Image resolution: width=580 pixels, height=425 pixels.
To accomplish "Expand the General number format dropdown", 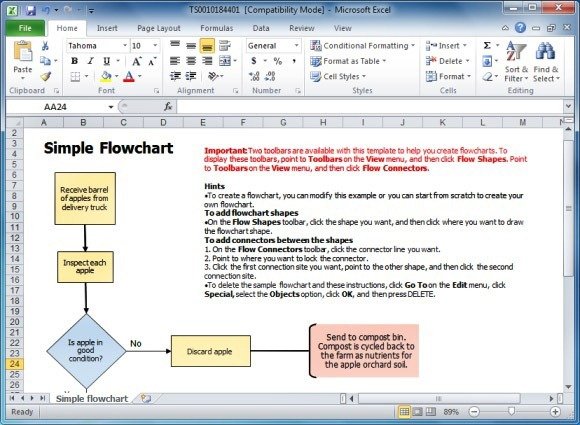I will pos(296,45).
